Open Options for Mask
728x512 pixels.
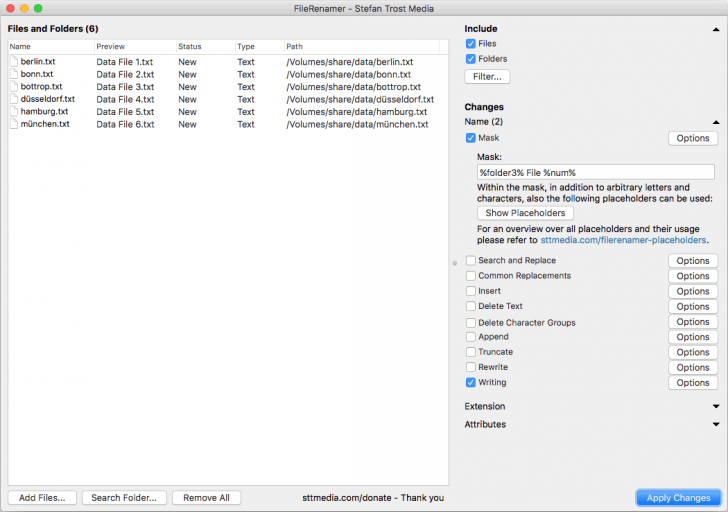click(693, 138)
